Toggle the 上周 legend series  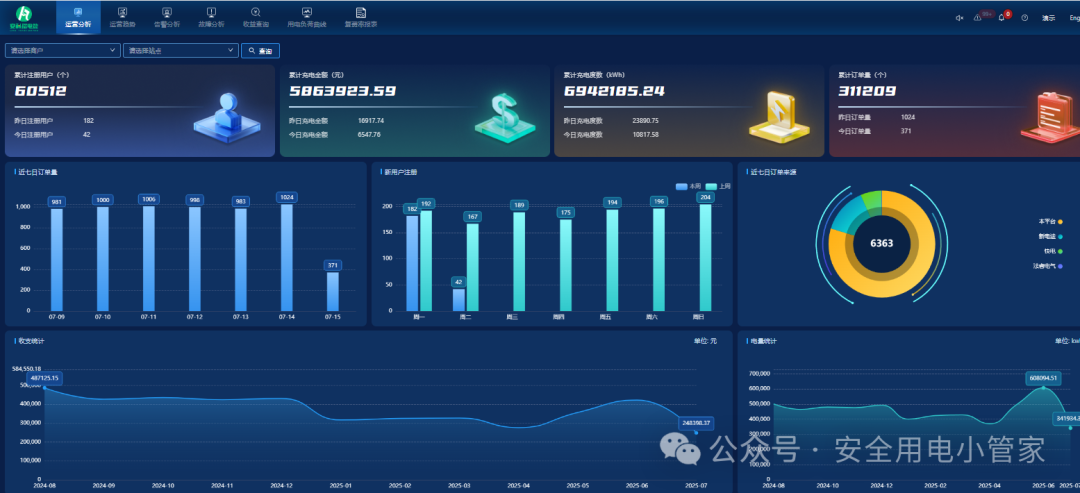pyautogui.click(x=718, y=187)
